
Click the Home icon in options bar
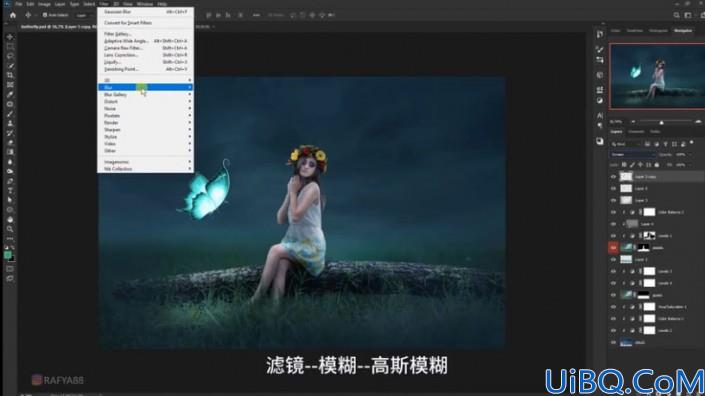[13, 15]
